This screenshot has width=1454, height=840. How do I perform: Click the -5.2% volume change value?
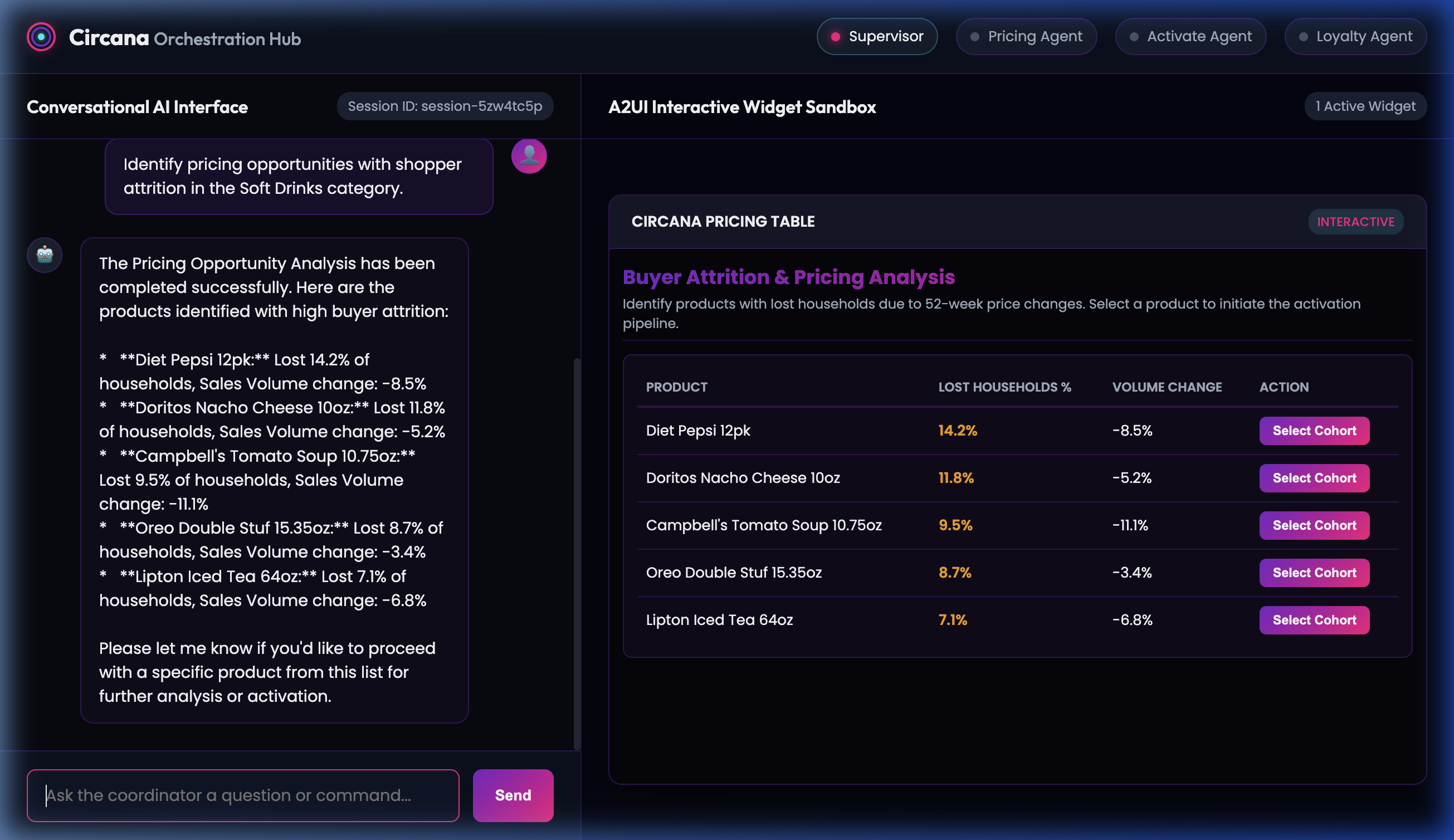1131,478
